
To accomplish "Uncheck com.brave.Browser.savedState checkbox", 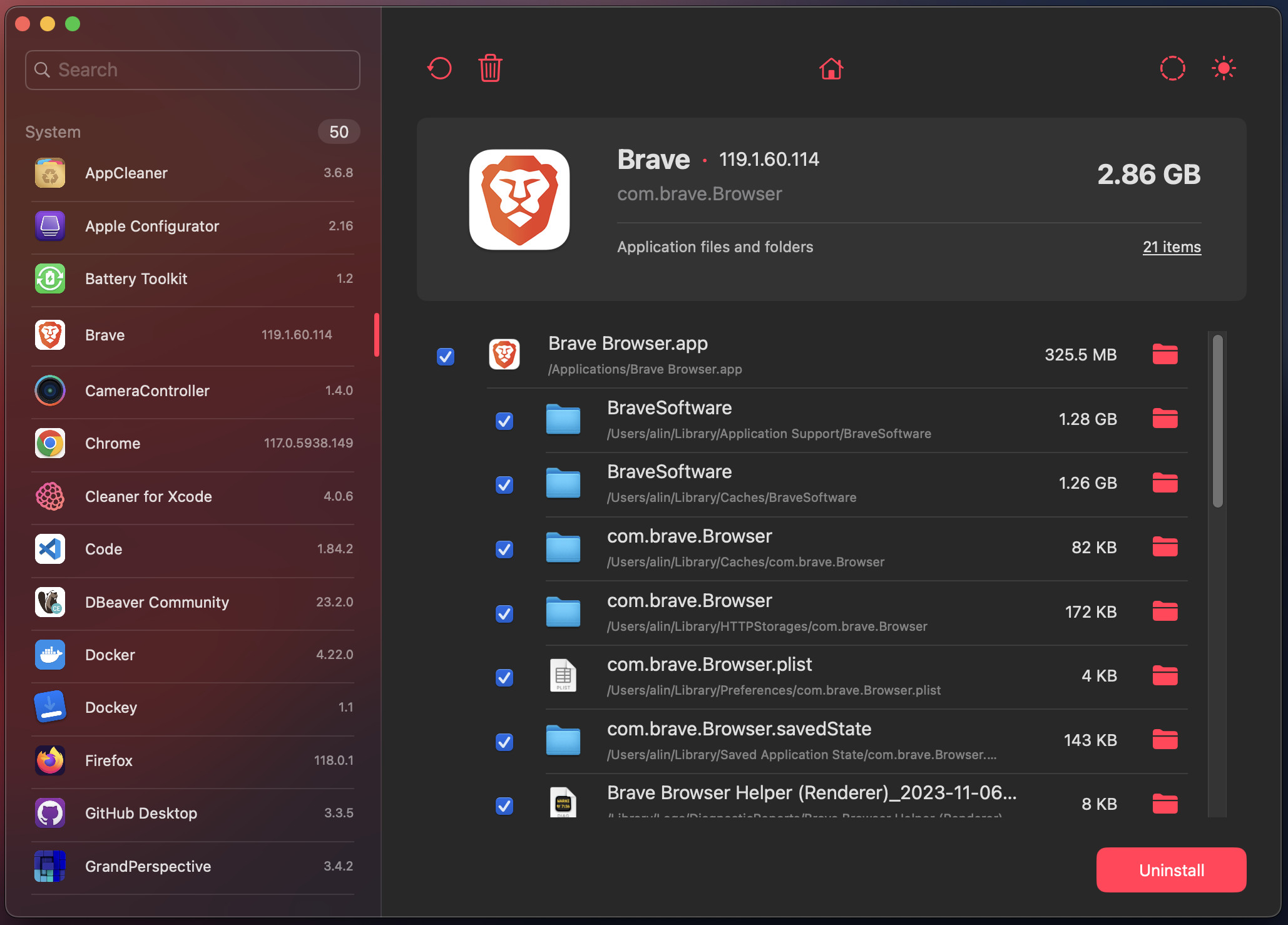I will [x=504, y=742].
